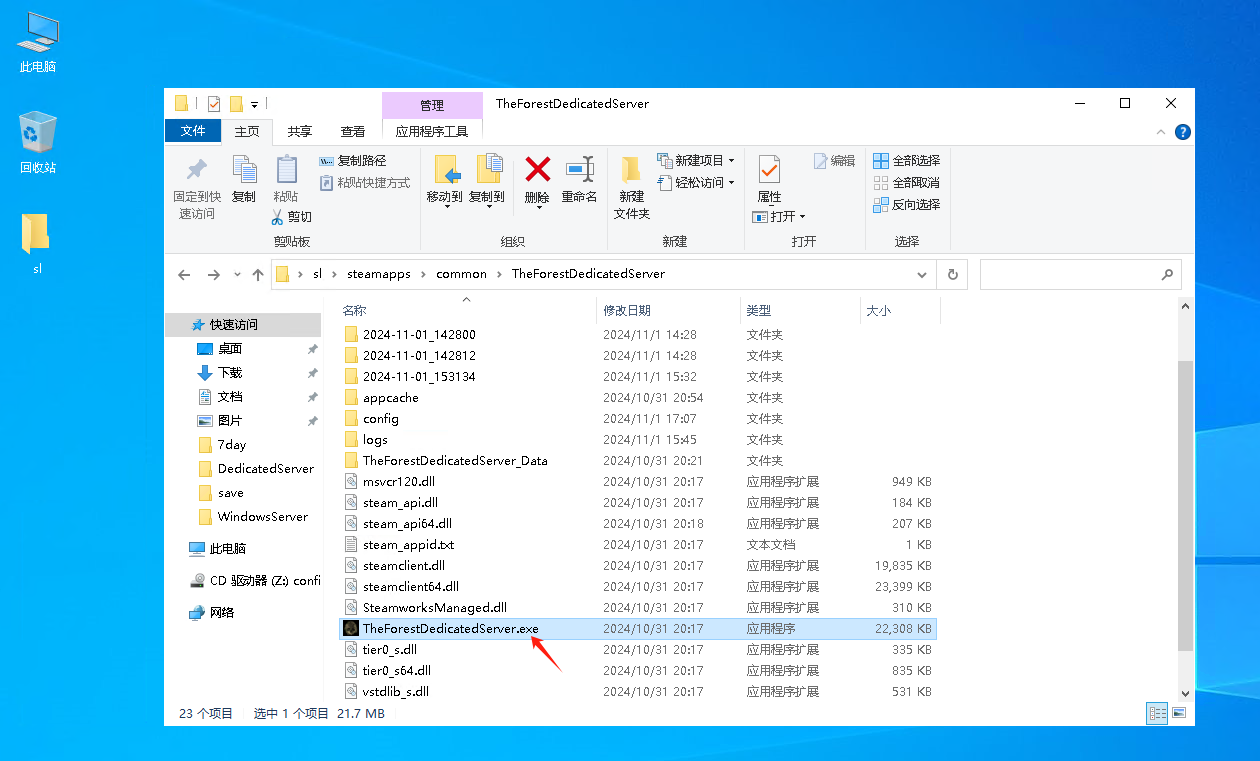Click the 复制 copy icon in ribbon

(244, 170)
